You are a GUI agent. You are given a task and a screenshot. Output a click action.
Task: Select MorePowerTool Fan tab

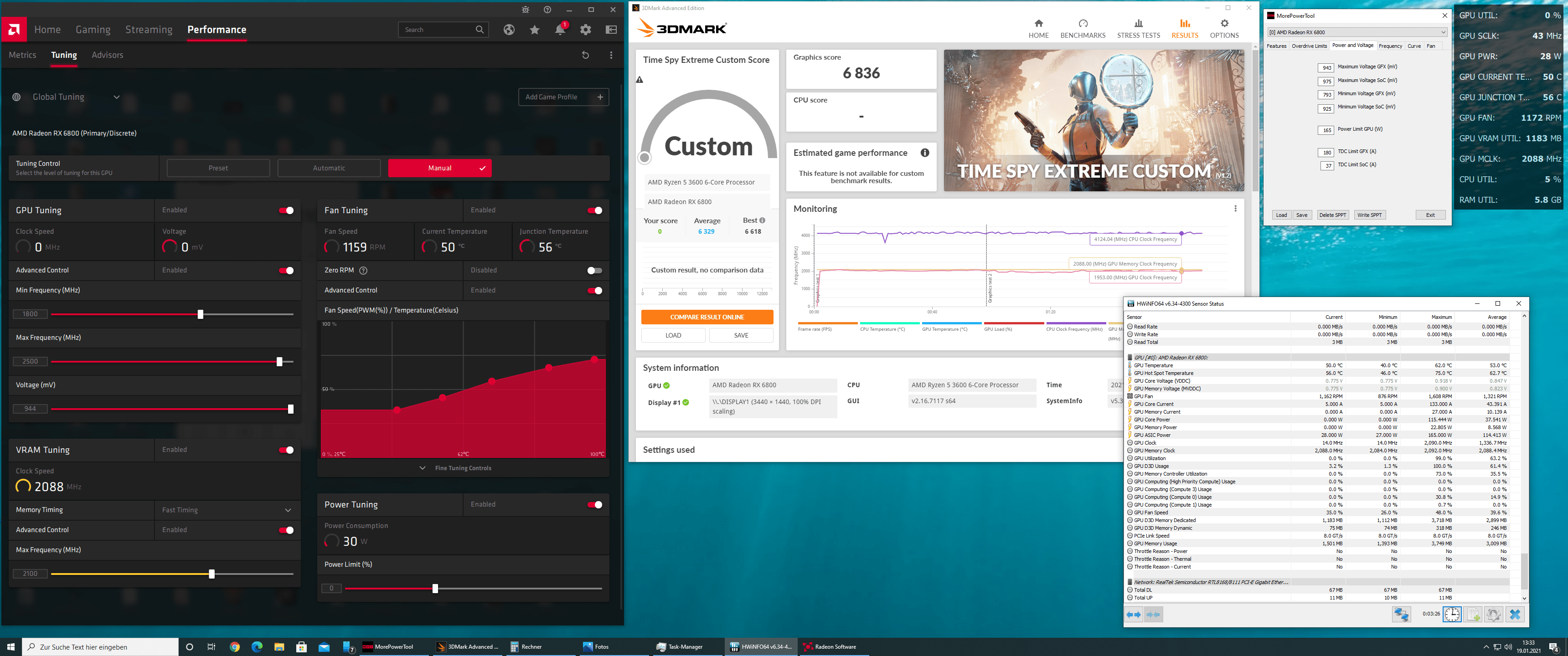[1431, 46]
